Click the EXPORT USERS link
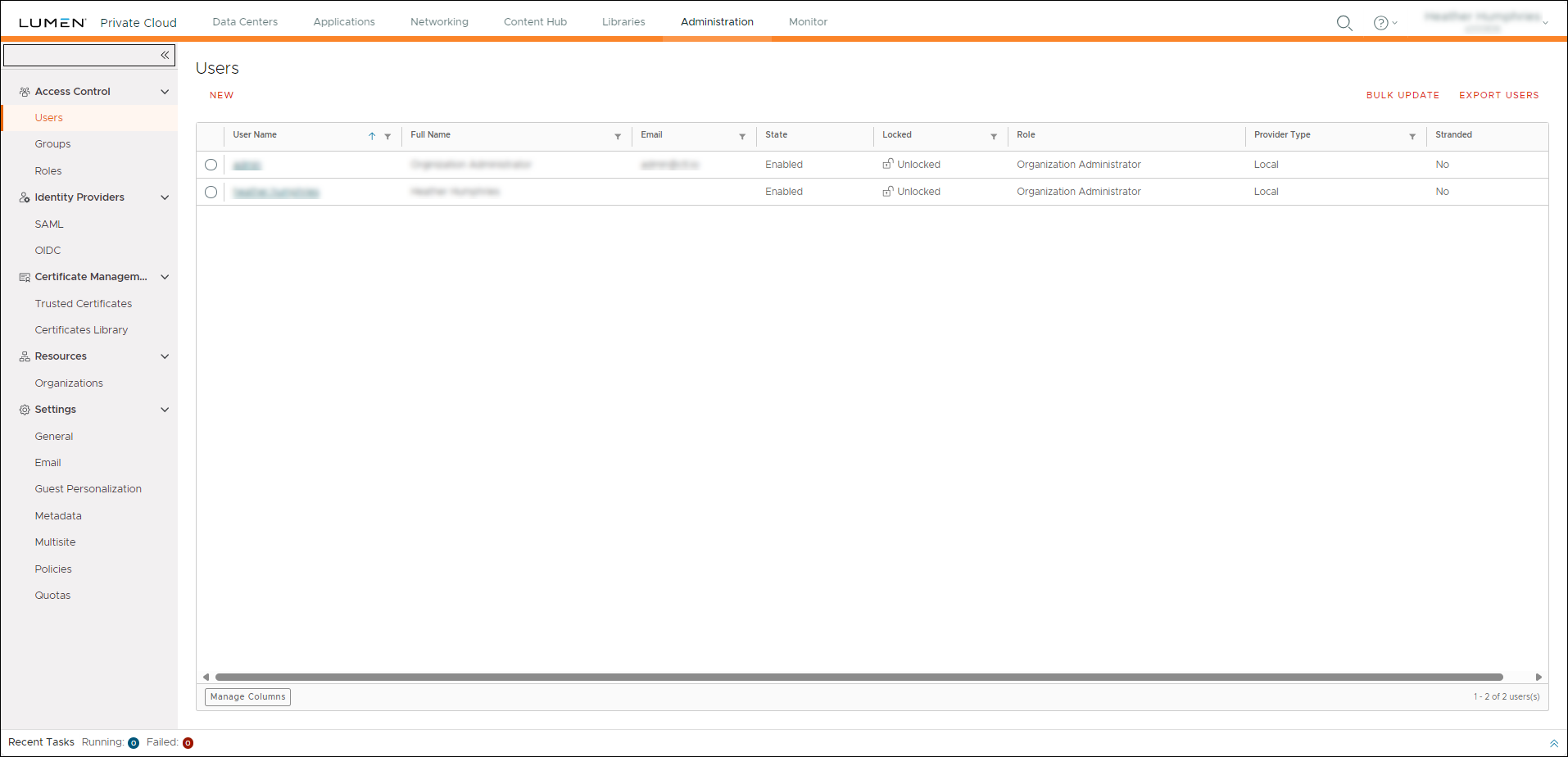Screen dimensions: 1568x757 pyautogui.click(x=1498, y=95)
